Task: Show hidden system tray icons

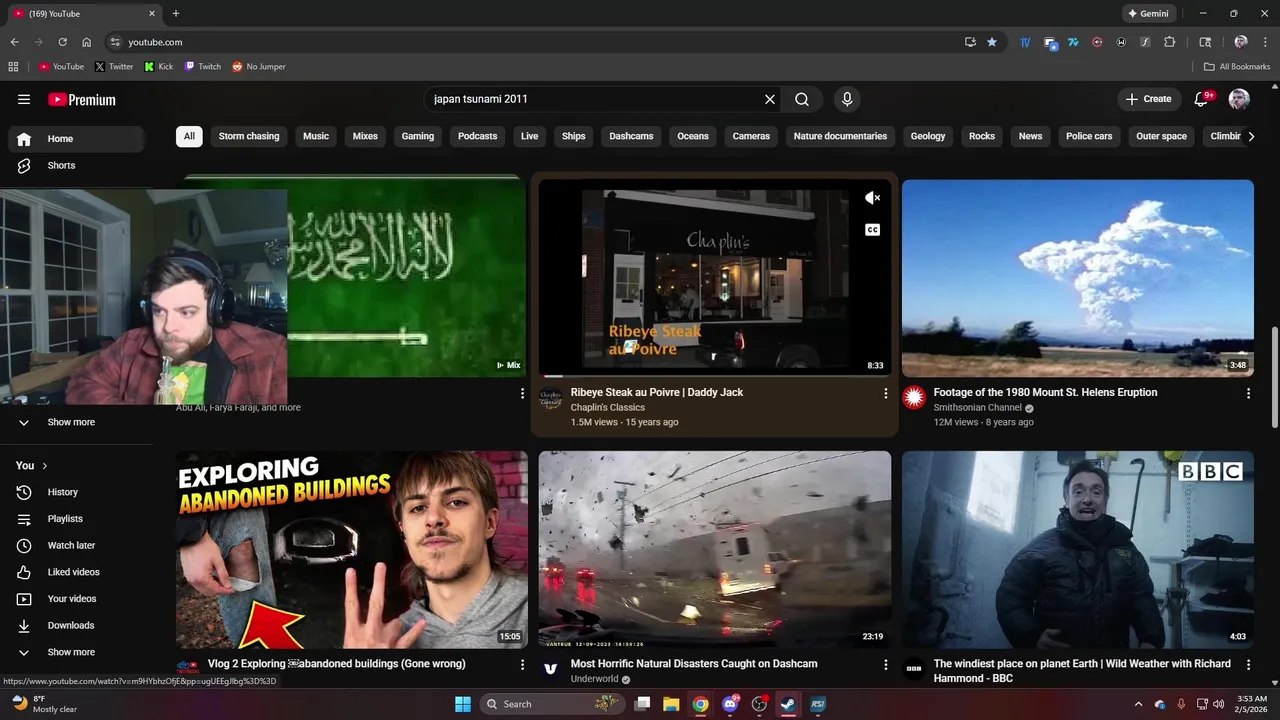Action: pos(1138,704)
